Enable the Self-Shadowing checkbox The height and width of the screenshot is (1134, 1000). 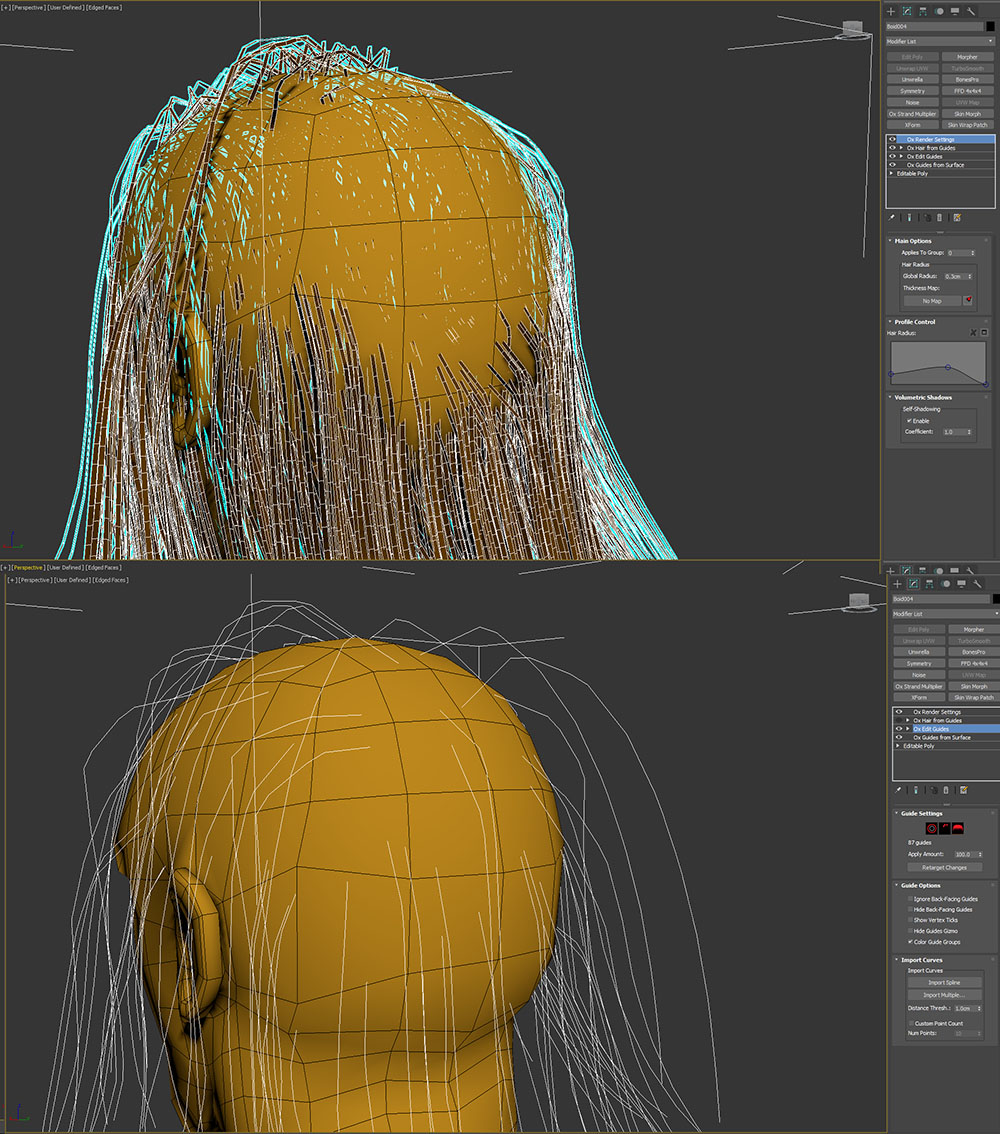908,421
